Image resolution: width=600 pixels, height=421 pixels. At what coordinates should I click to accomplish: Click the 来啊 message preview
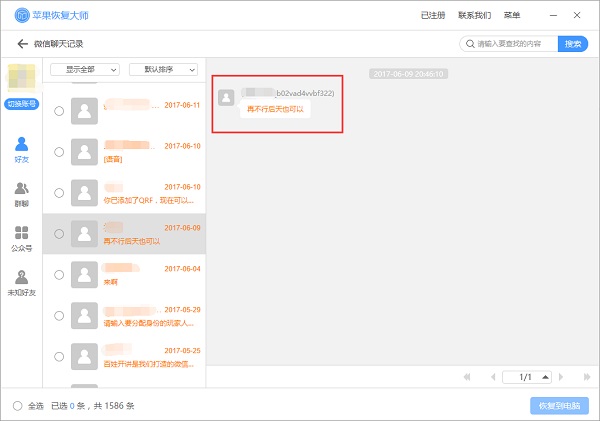111,282
